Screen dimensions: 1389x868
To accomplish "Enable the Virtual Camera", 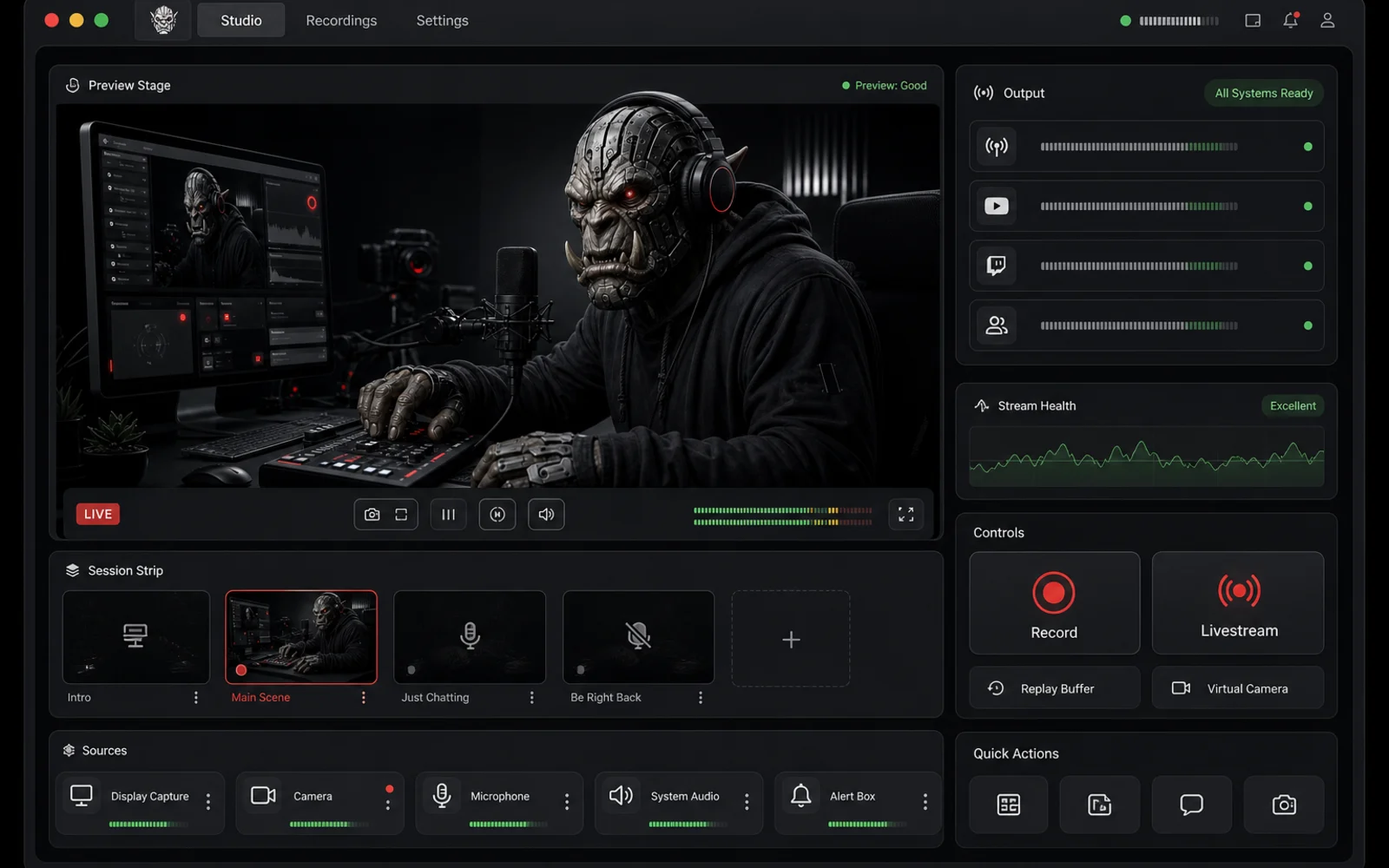I will [1239, 688].
